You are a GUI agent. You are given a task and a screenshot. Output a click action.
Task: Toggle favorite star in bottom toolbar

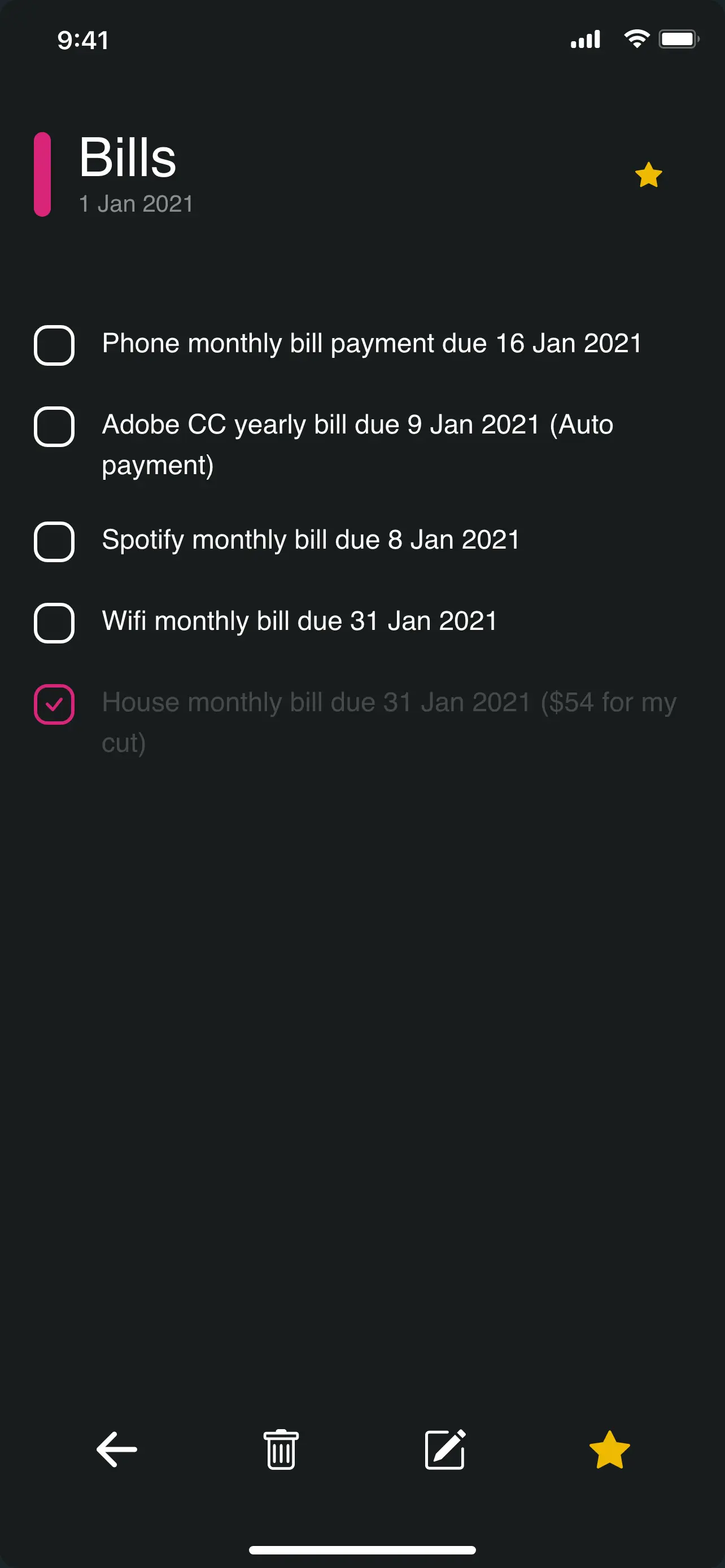tap(609, 1449)
